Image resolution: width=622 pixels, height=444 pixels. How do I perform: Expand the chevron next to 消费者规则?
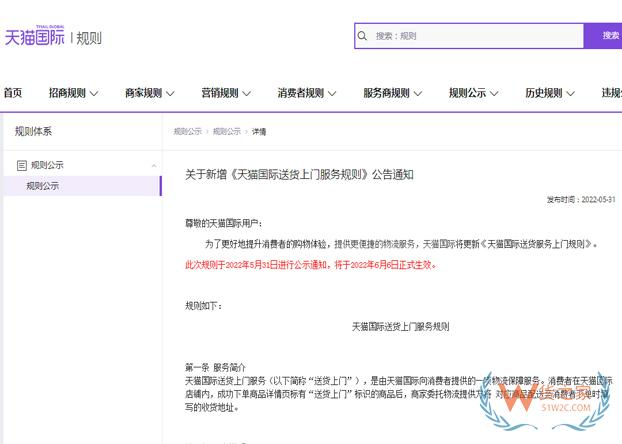[332, 94]
